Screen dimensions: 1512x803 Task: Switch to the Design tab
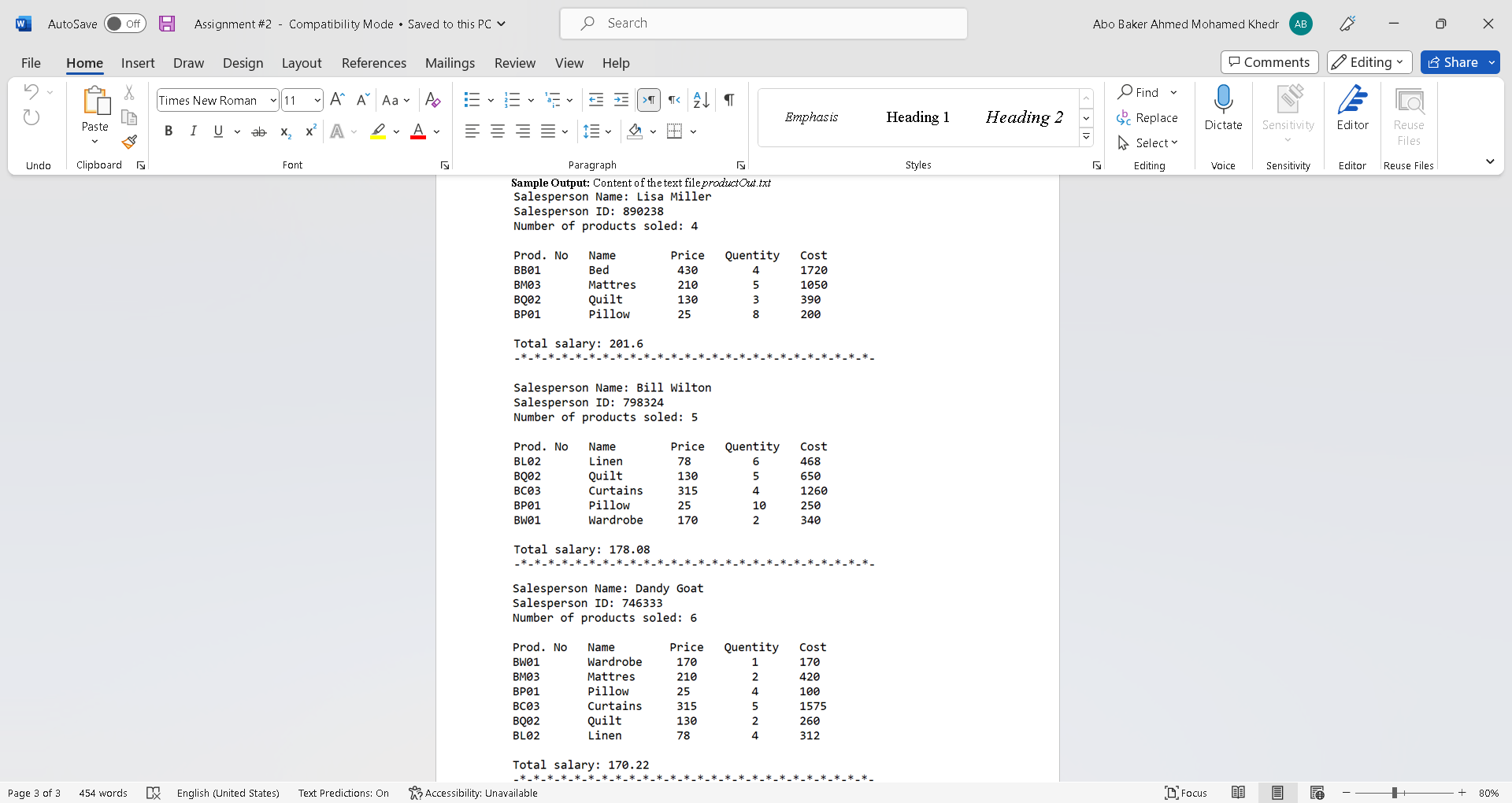[x=243, y=63]
